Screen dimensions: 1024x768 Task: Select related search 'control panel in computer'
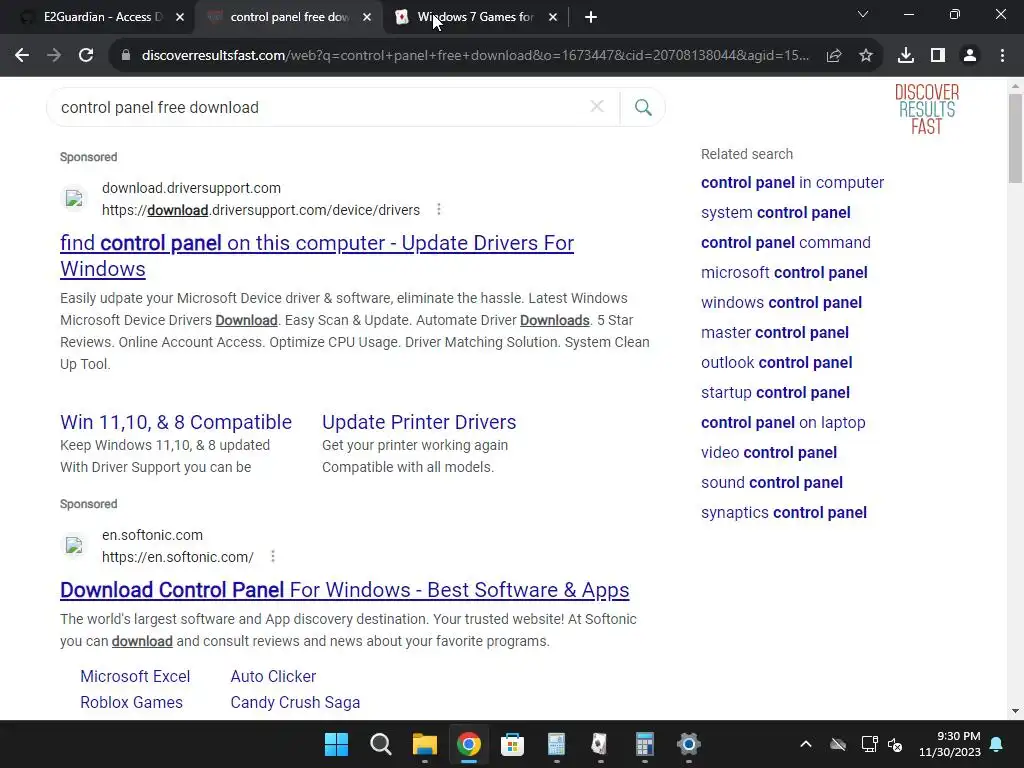(x=792, y=182)
